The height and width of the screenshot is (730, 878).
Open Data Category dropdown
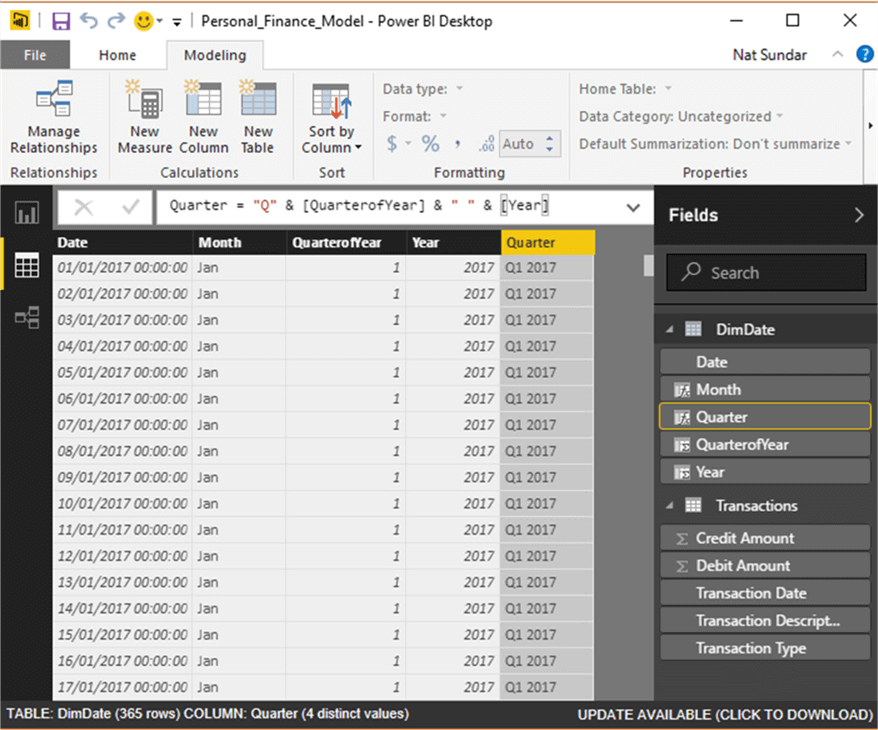(680, 116)
